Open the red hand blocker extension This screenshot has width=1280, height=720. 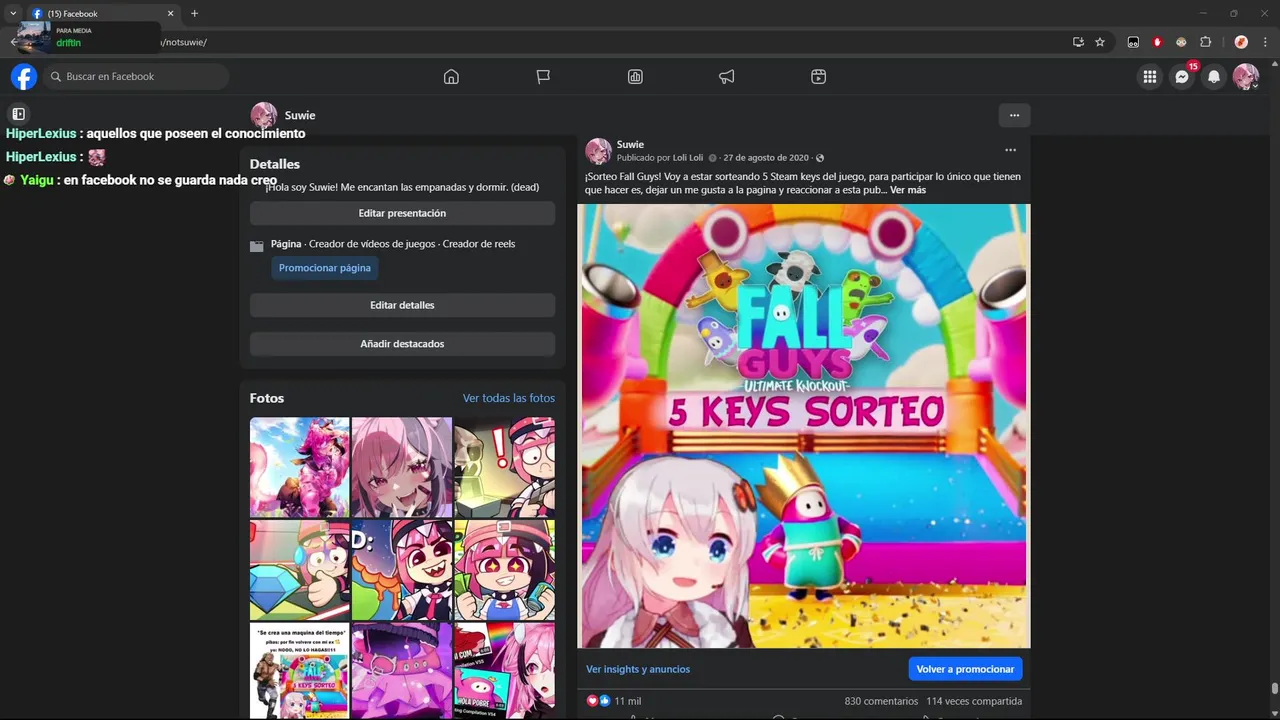pyautogui.click(x=1157, y=42)
